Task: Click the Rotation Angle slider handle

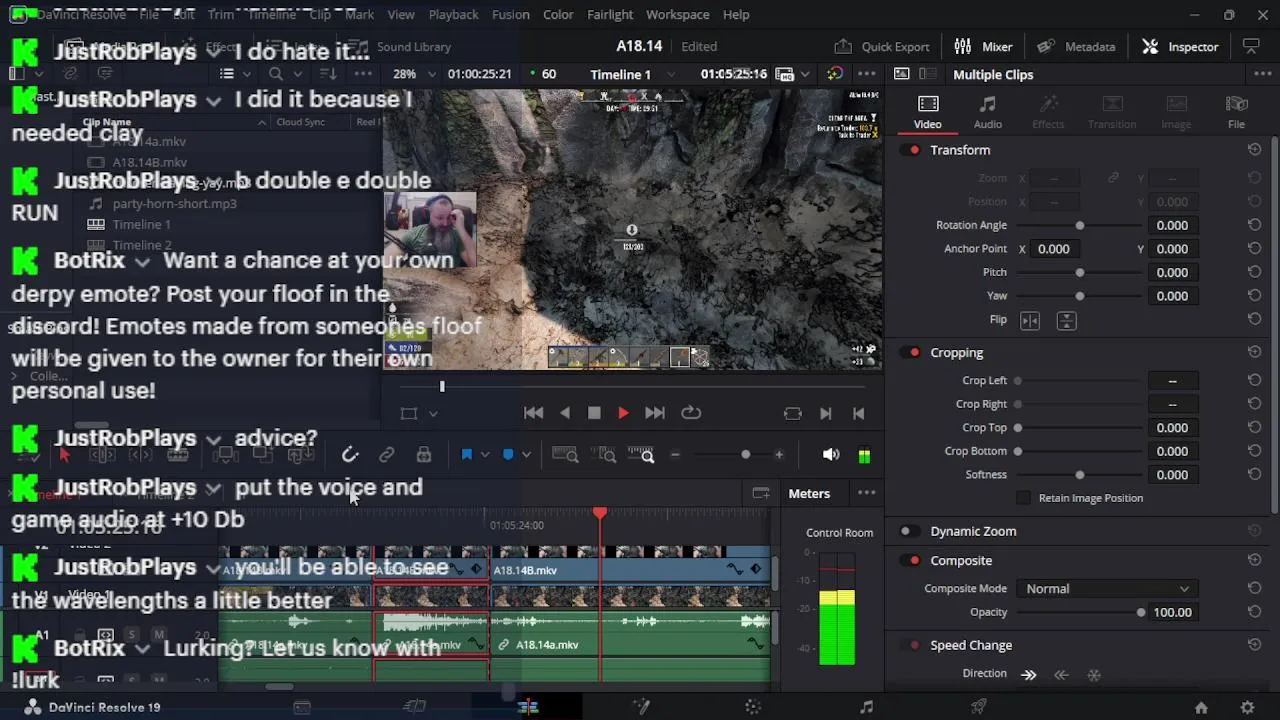Action: click(x=1079, y=226)
